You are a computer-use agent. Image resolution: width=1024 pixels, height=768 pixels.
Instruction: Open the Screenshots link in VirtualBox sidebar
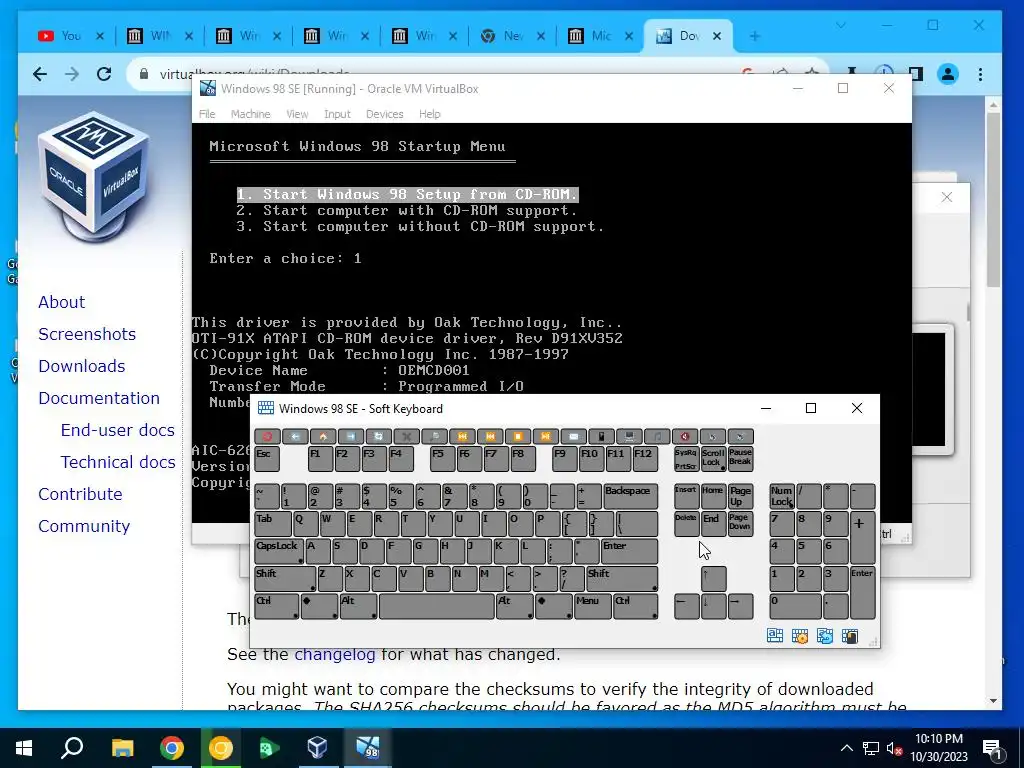[87, 334]
